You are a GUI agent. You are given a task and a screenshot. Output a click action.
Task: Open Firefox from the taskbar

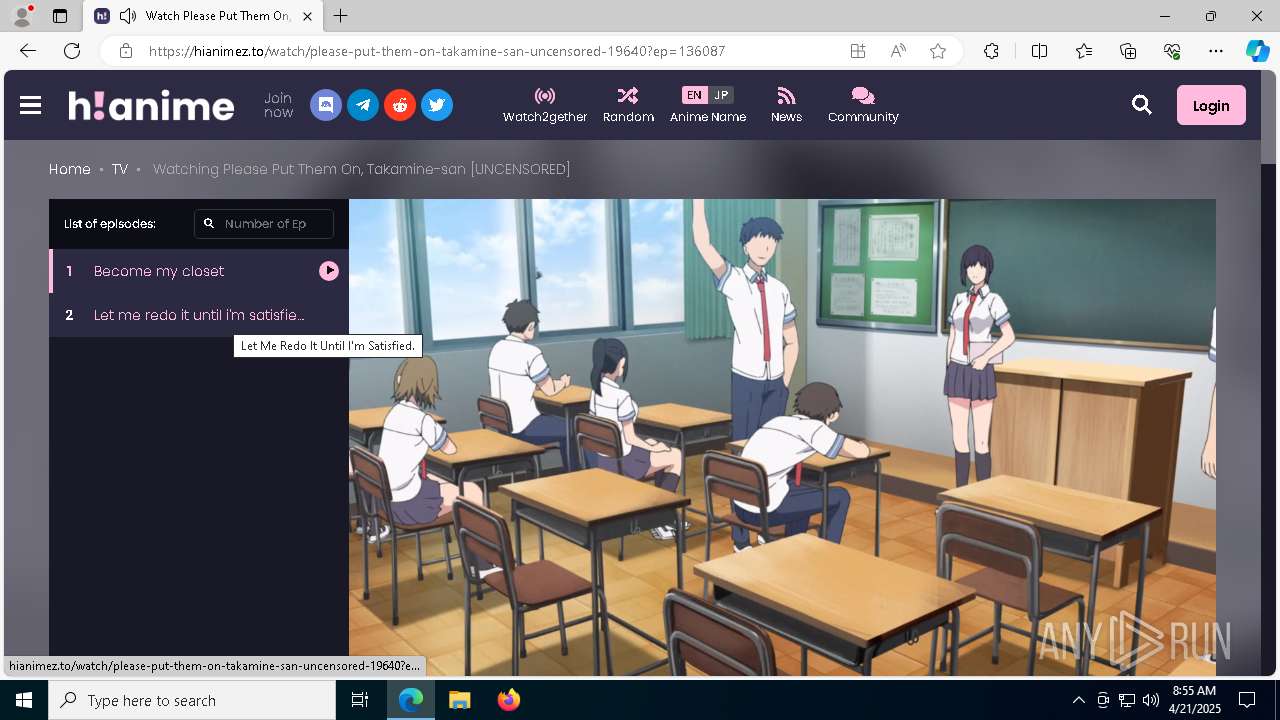coord(508,700)
